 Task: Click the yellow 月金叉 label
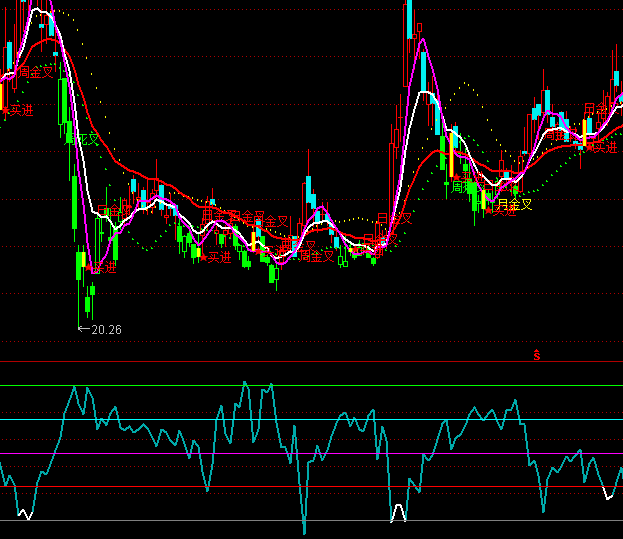[514, 204]
